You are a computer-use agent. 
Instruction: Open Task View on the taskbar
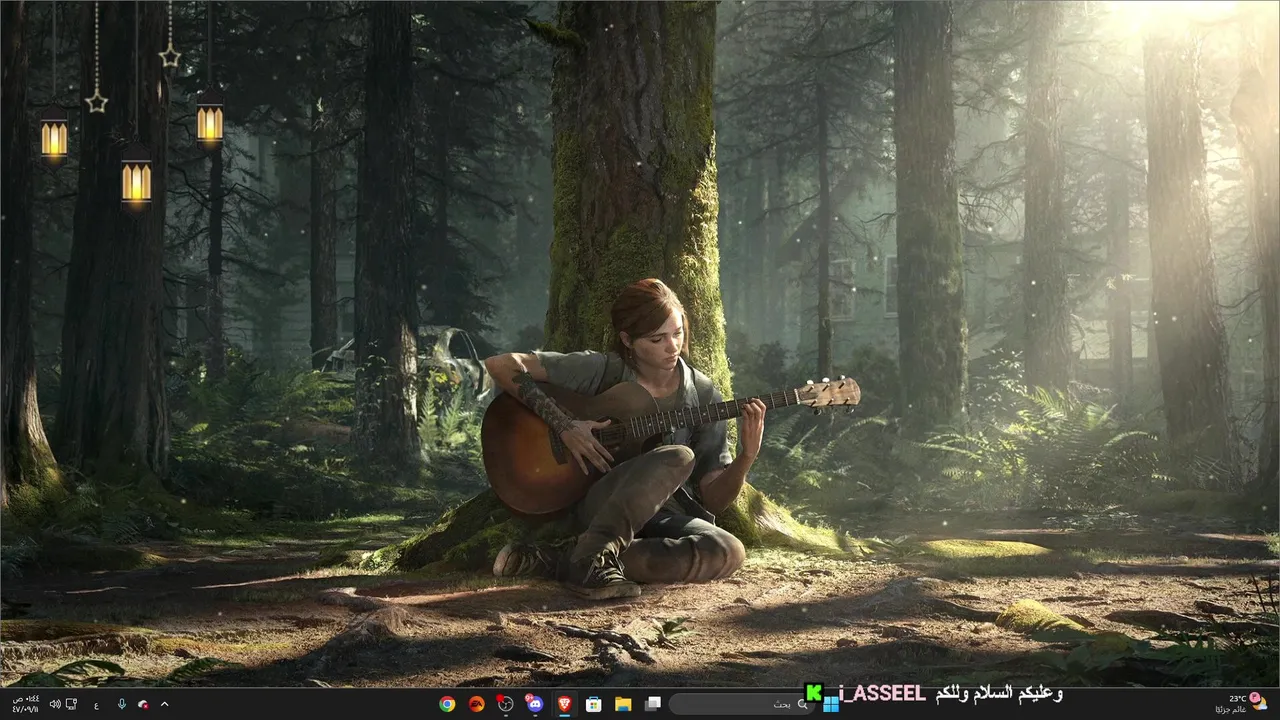[652, 704]
